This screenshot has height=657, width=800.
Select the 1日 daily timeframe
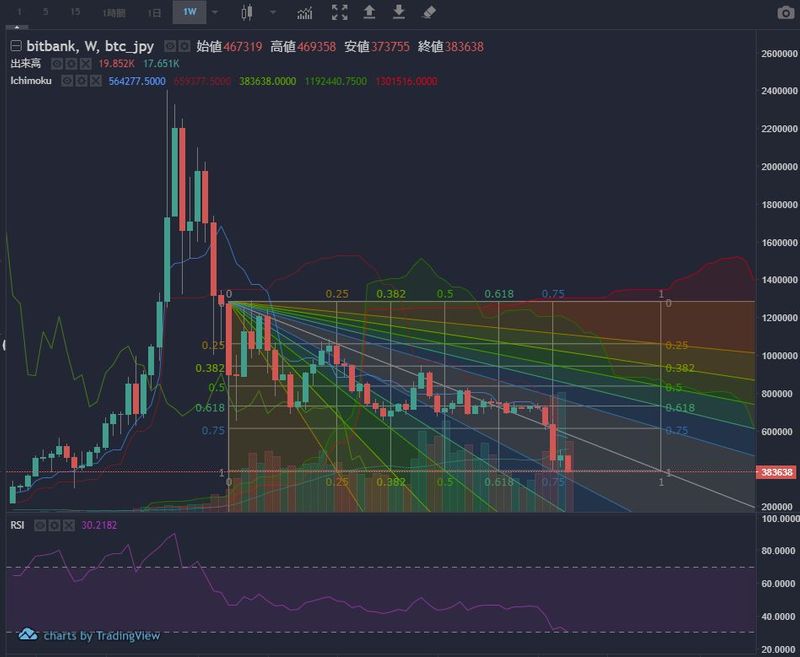click(x=153, y=13)
